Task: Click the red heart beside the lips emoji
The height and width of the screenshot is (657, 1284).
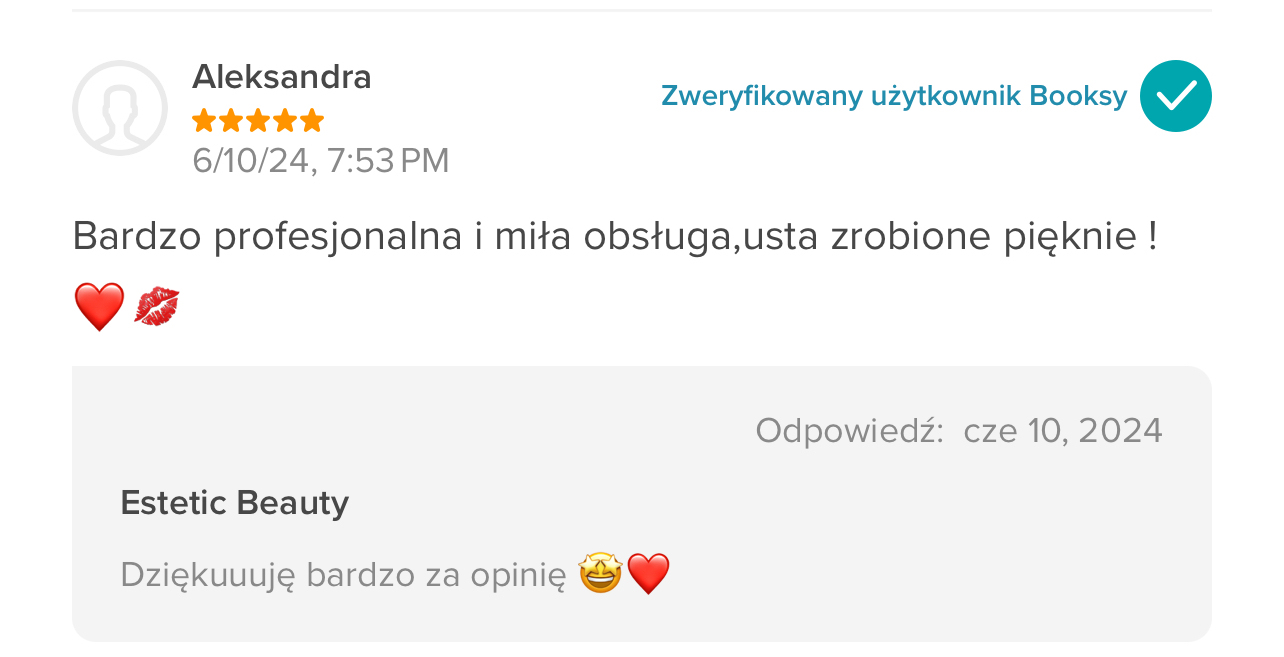Action: coord(99,306)
